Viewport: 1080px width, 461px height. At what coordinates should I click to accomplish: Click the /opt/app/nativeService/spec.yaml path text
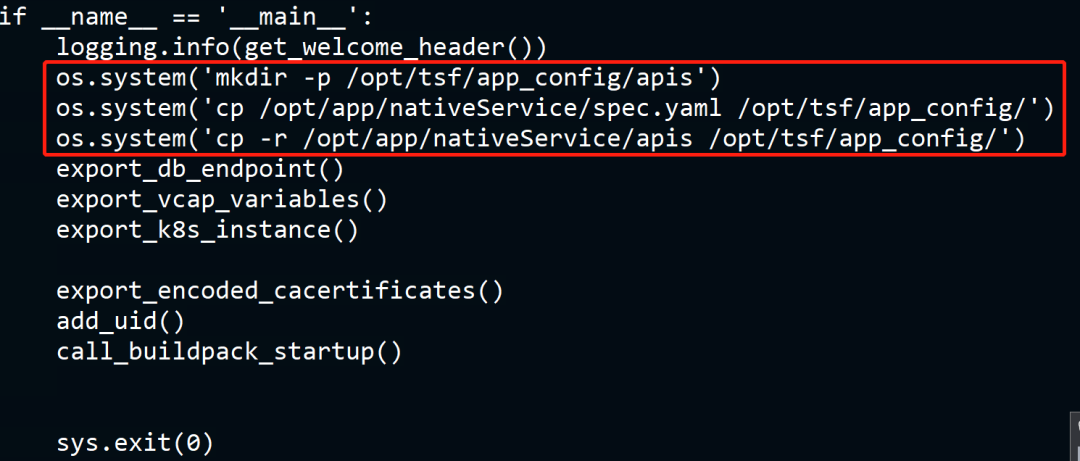coord(494,107)
